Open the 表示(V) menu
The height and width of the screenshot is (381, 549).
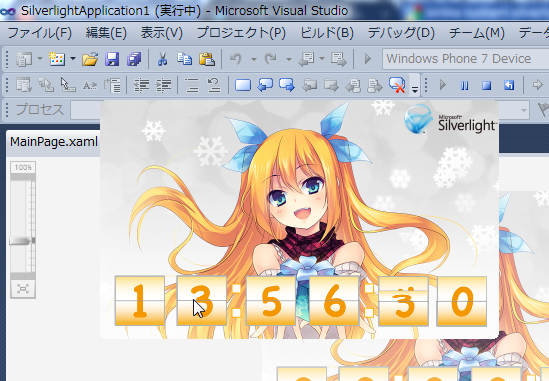(162, 33)
